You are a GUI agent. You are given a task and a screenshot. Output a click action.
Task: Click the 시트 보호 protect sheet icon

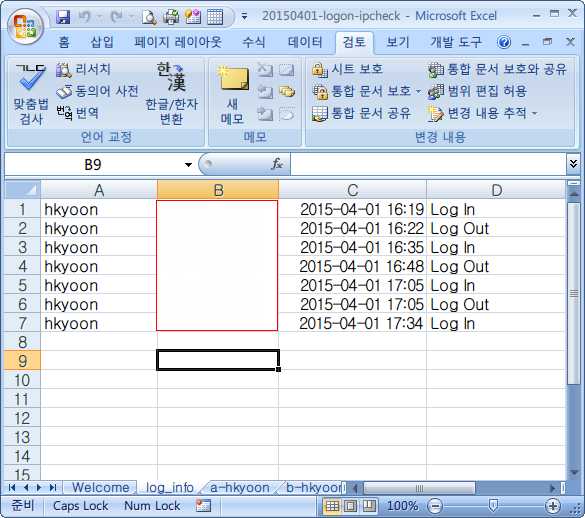pyautogui.click(x=320, y=69)
